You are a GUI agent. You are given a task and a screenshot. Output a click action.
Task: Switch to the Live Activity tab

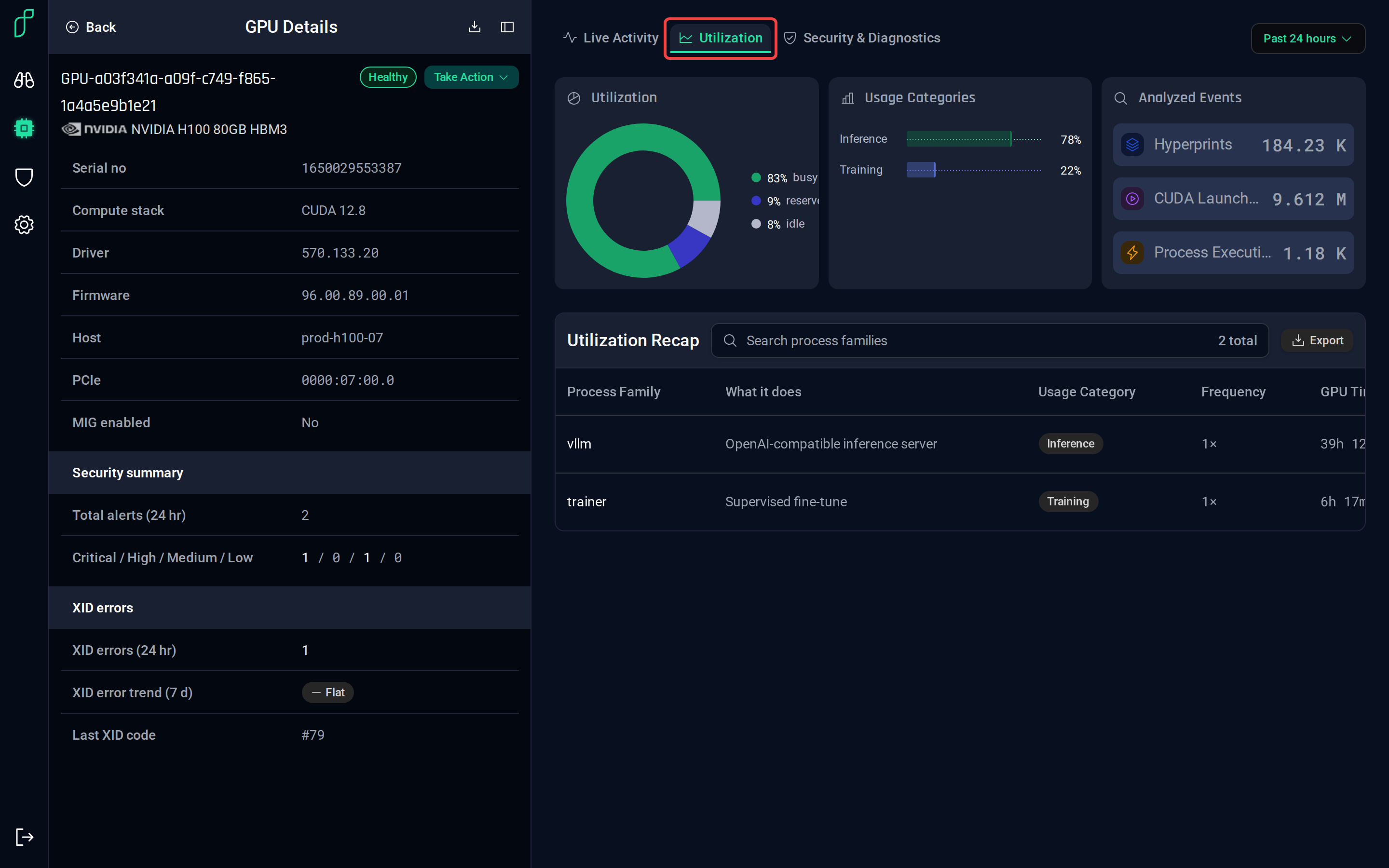[x=611, y=38]
